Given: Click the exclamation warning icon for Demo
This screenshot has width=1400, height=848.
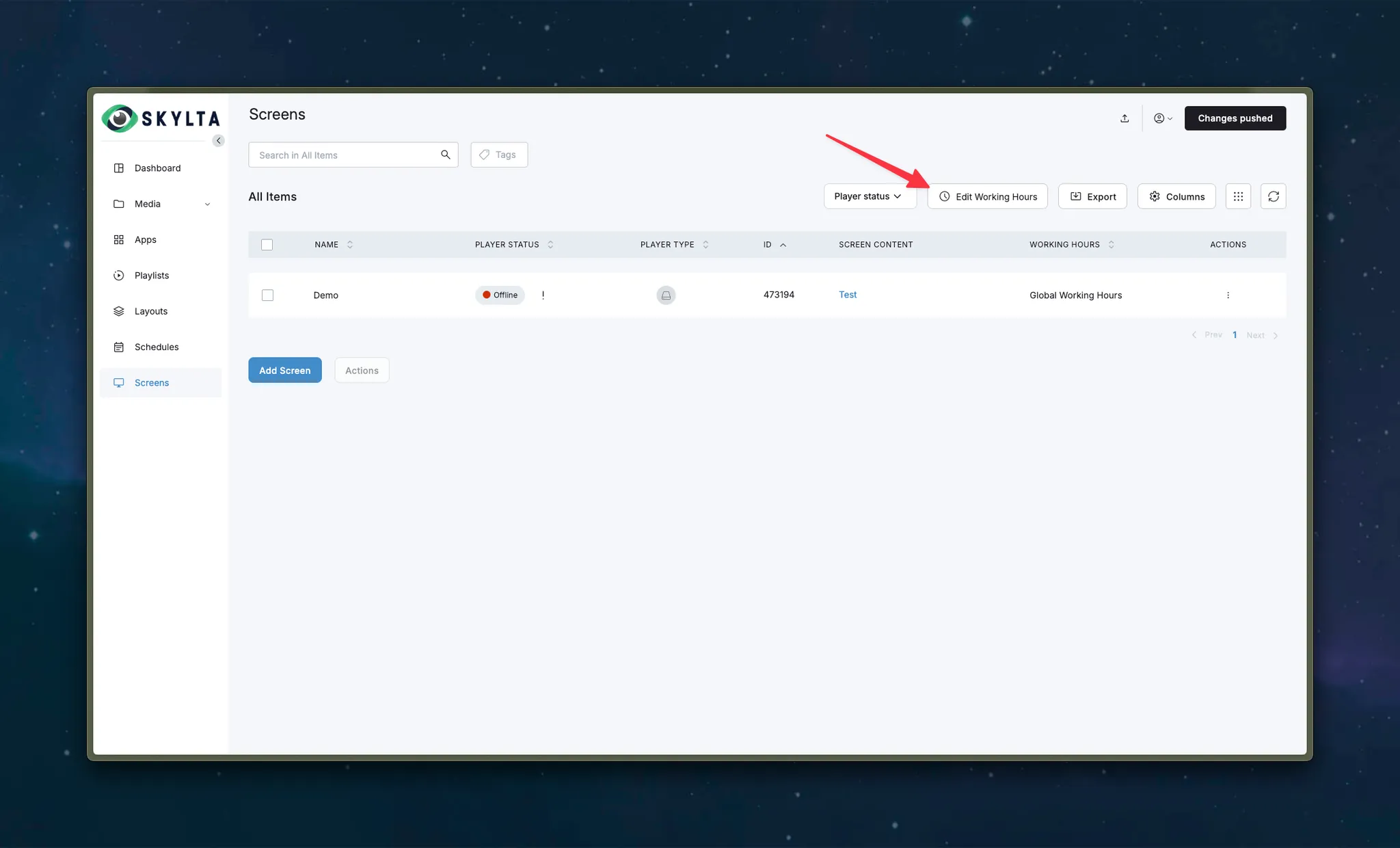Looking at the screenshot, I should click(543, 295).
